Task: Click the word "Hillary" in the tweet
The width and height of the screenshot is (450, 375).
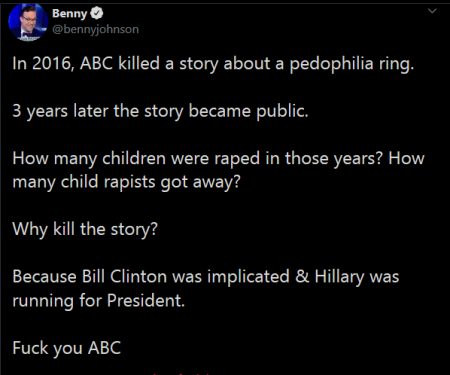Action: pyautogui.click(x=340, y=277)
